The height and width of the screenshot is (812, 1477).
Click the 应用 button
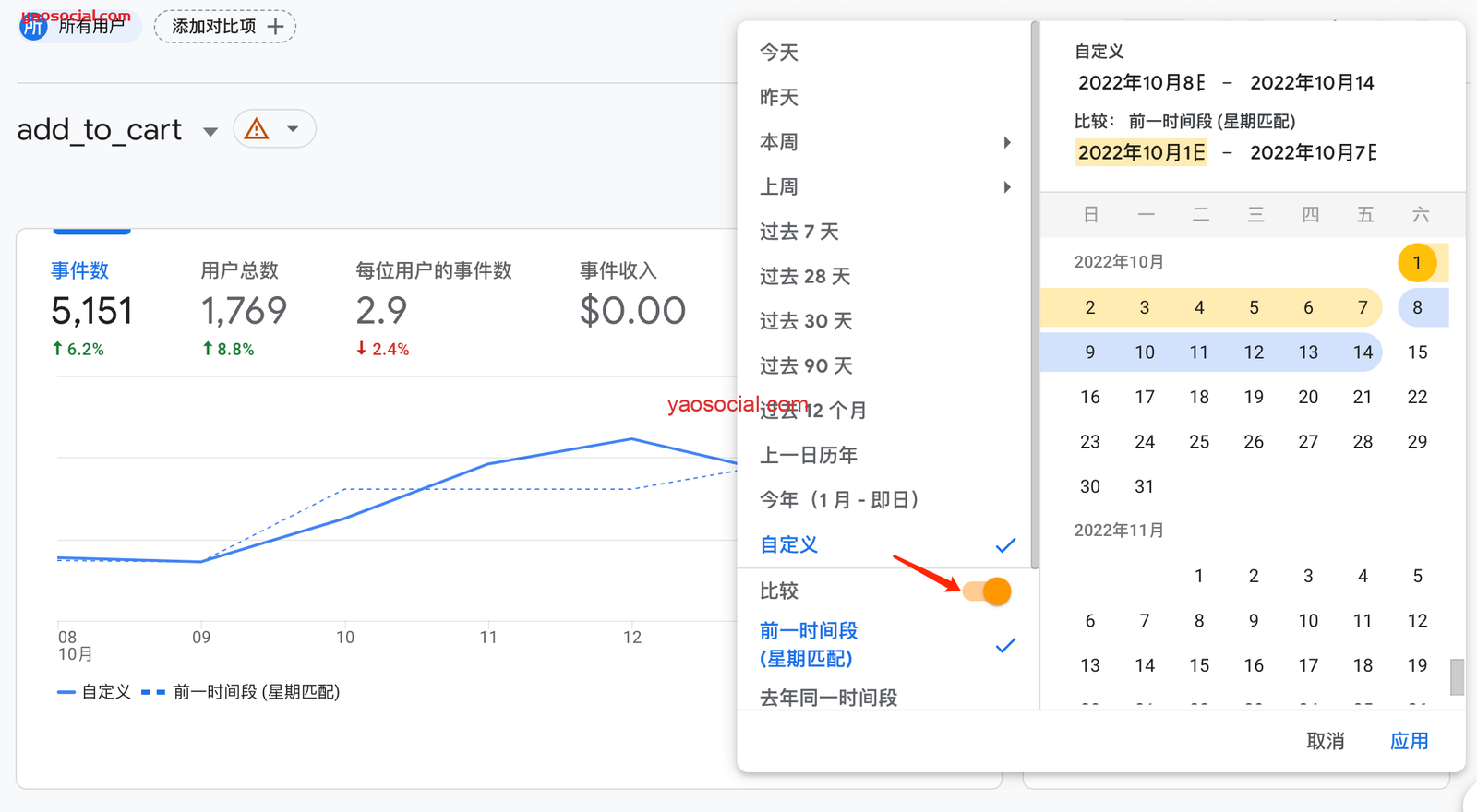click(1409, 741)
